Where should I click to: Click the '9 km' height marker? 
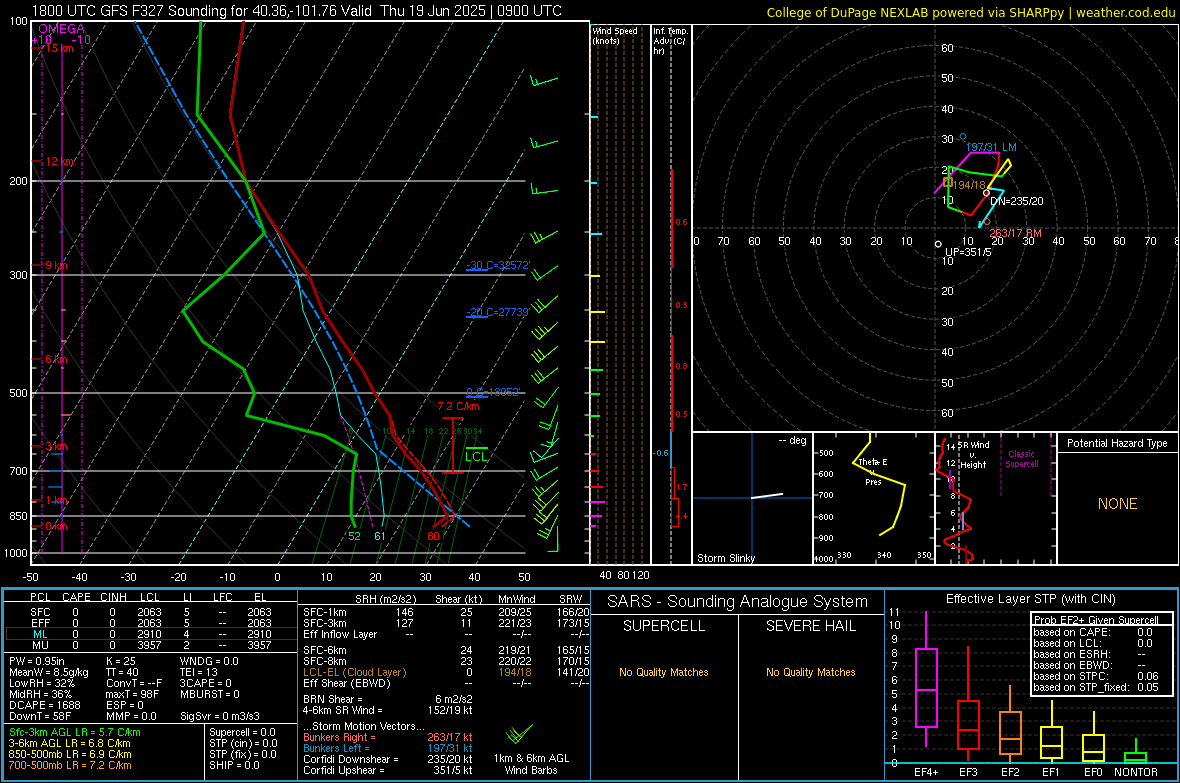point(56,265)
